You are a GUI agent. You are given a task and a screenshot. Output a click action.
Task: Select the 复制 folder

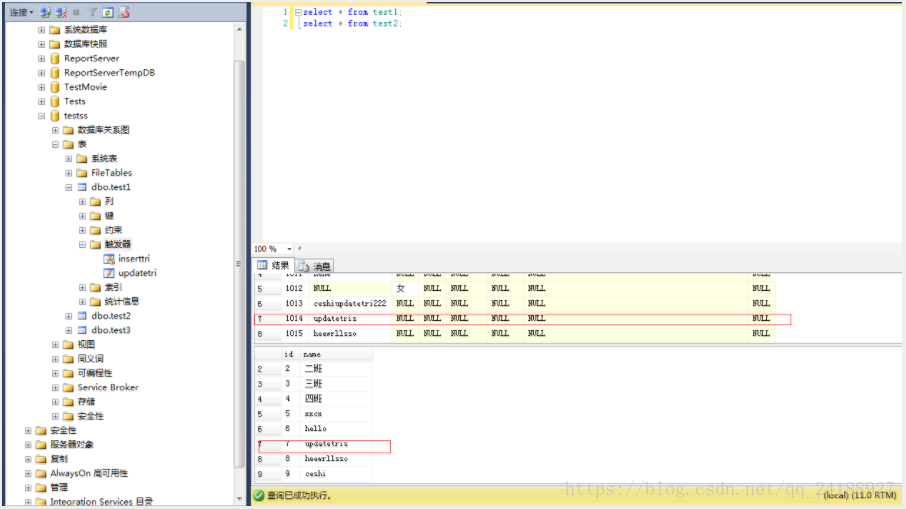(x=59, y=459)
